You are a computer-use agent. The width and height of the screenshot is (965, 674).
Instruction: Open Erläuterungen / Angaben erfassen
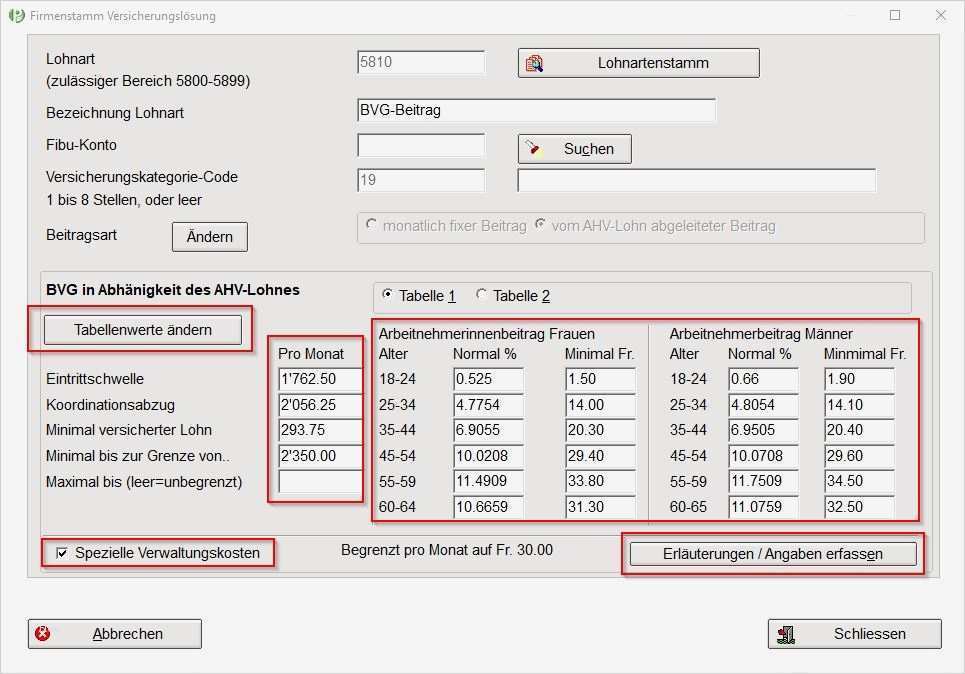(x=773, y=554)
